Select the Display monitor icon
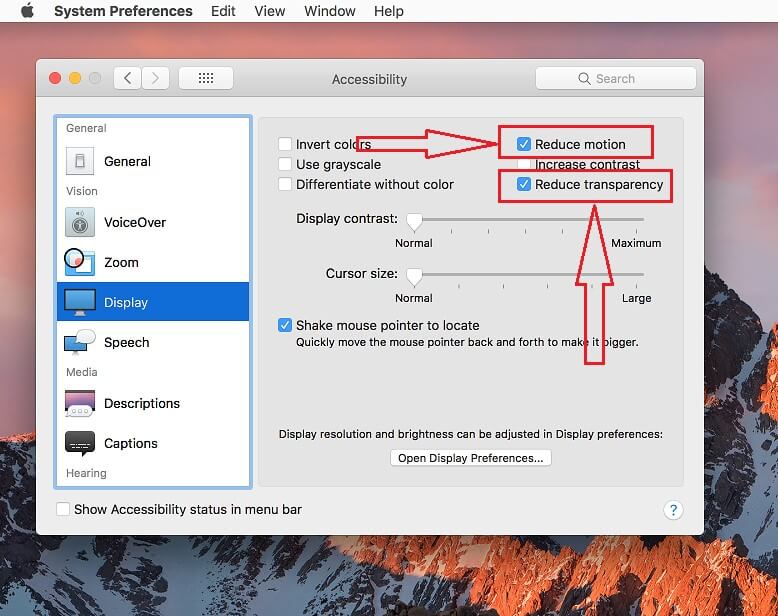The height and width of the screenshot is (616, 778). (x=80, y=302)
